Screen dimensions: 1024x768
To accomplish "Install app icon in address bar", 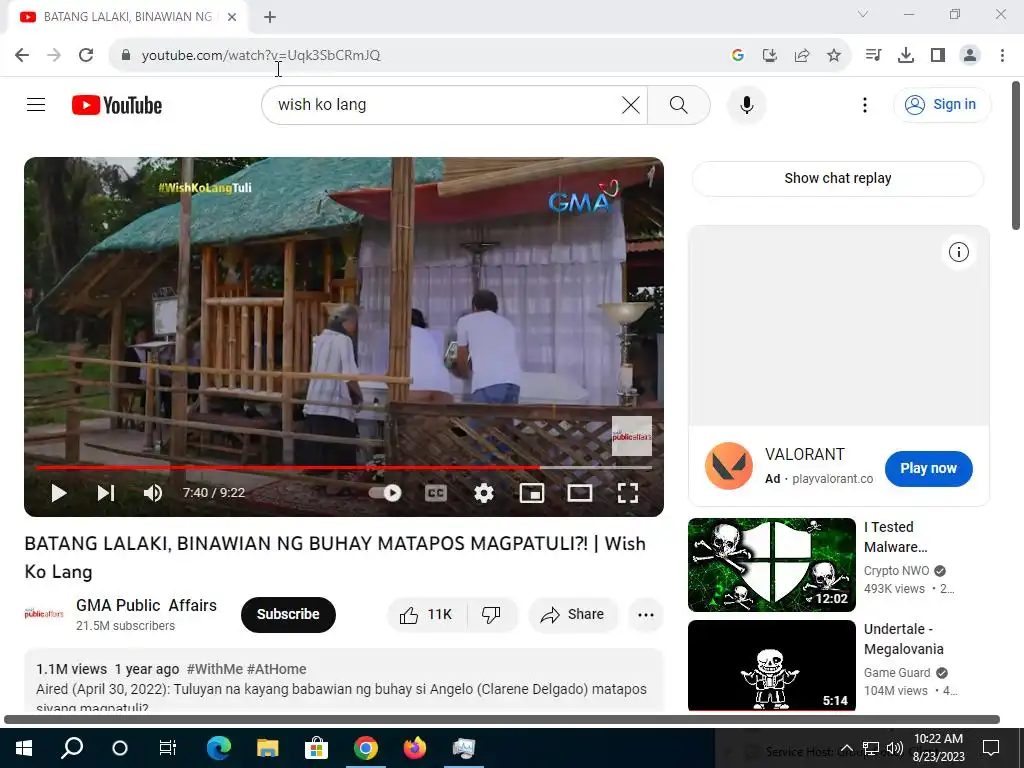I will tap(770, 55).
